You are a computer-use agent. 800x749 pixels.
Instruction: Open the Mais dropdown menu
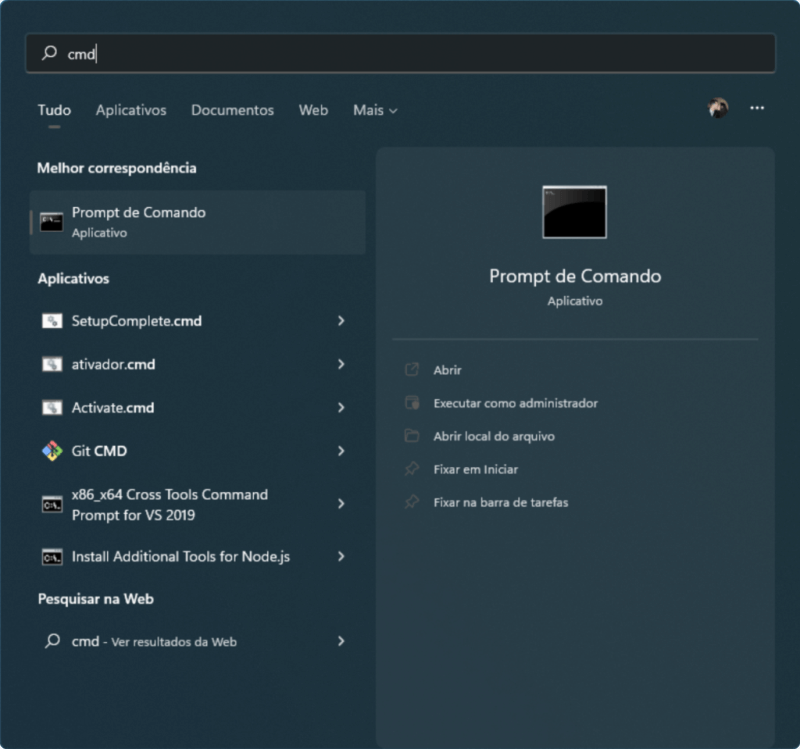click(375, 110)
